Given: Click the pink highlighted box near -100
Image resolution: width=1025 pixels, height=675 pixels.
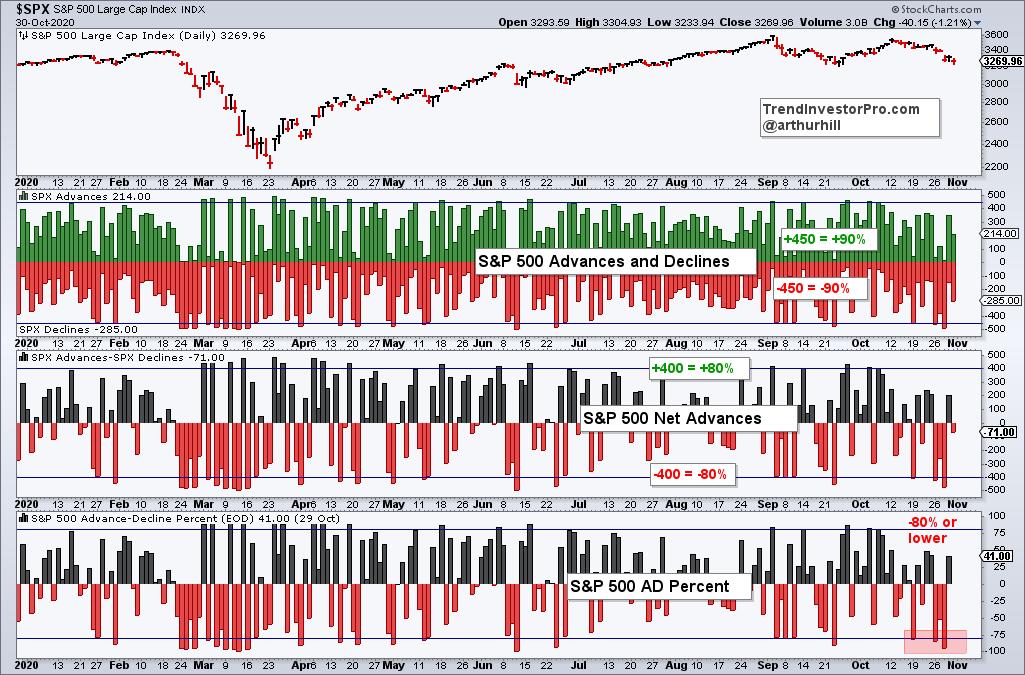Looking at the screenshot, I should click(935, 642).
